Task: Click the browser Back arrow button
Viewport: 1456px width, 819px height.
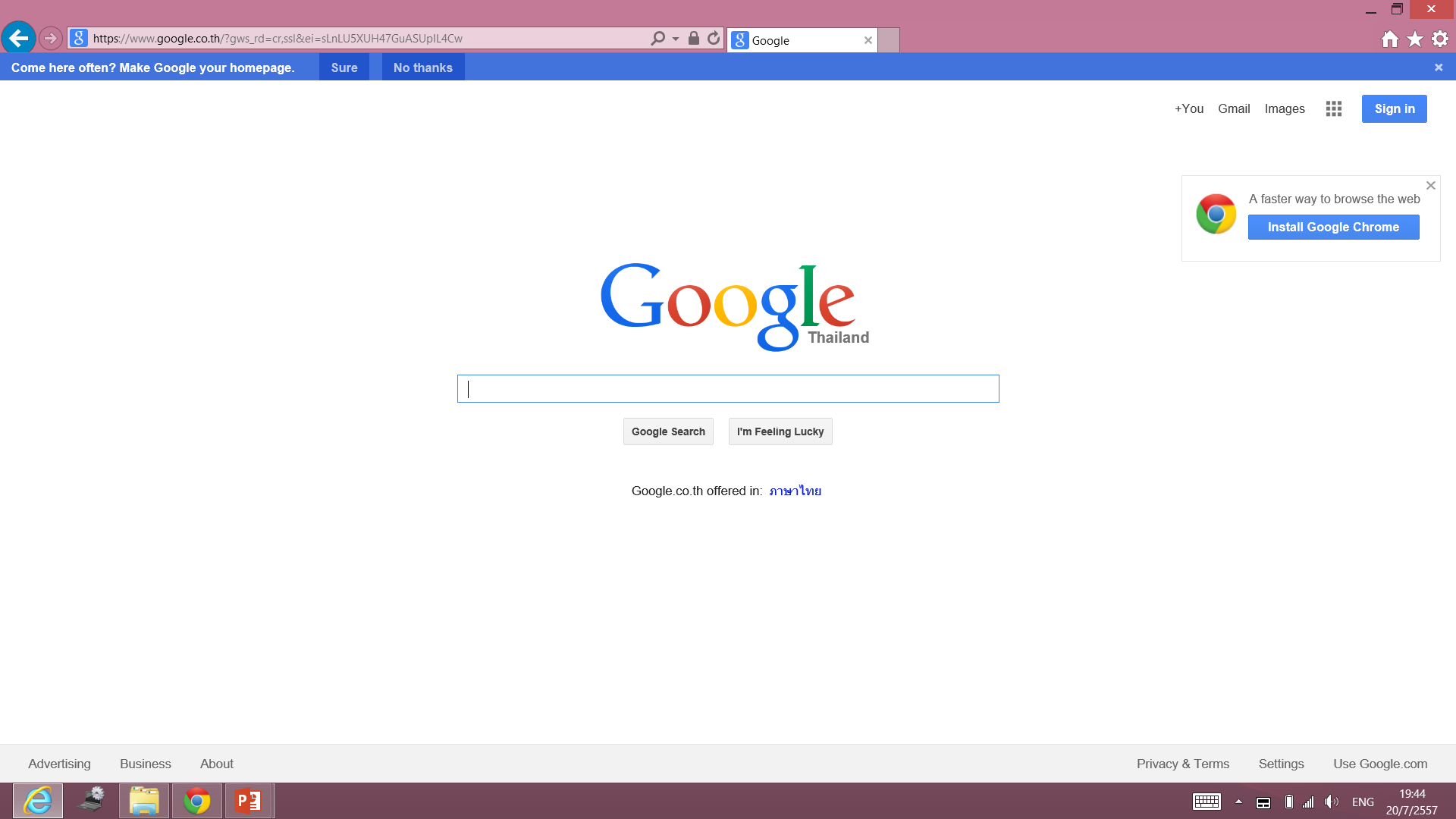Action: 19,38
